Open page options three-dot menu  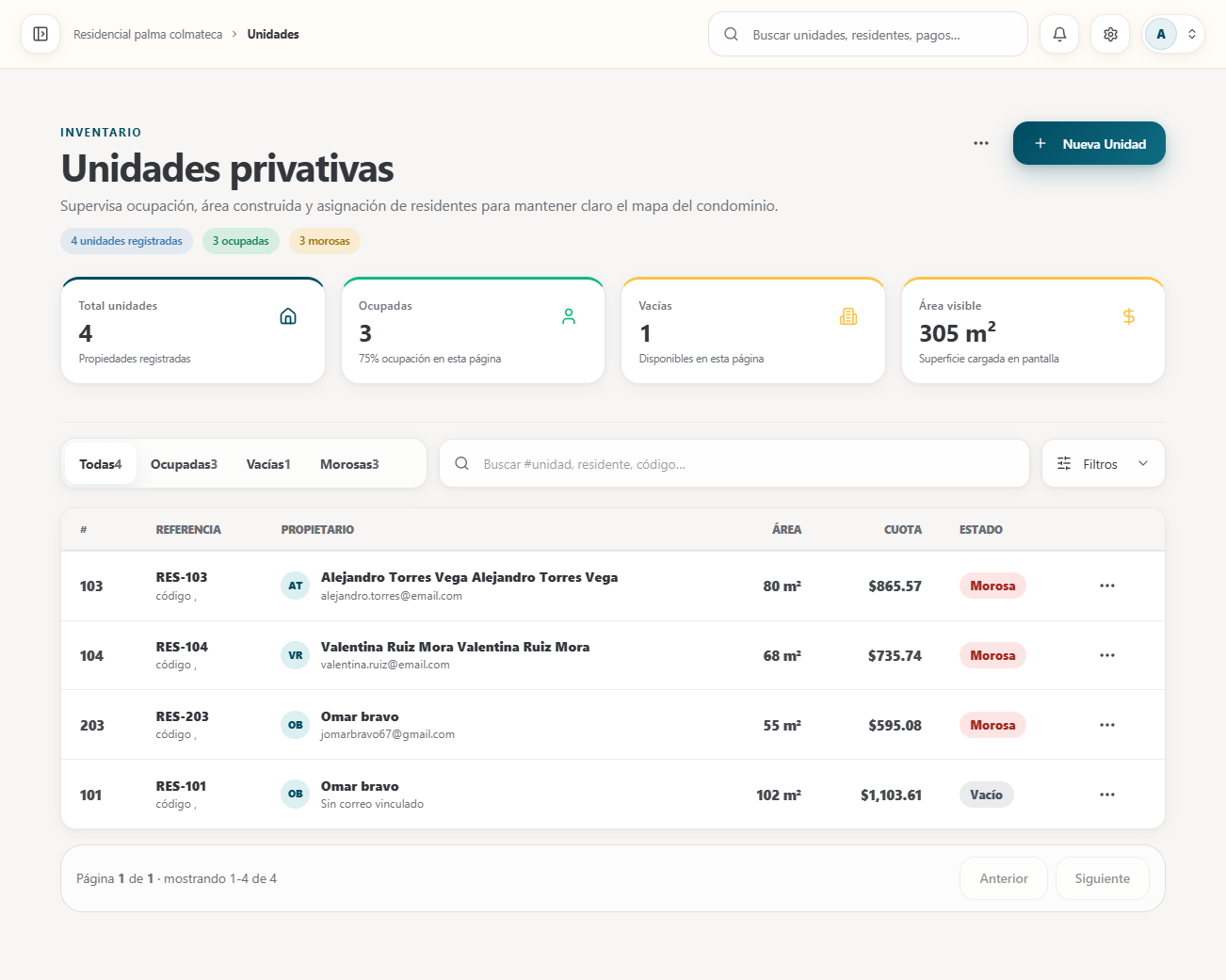point(981,143)
